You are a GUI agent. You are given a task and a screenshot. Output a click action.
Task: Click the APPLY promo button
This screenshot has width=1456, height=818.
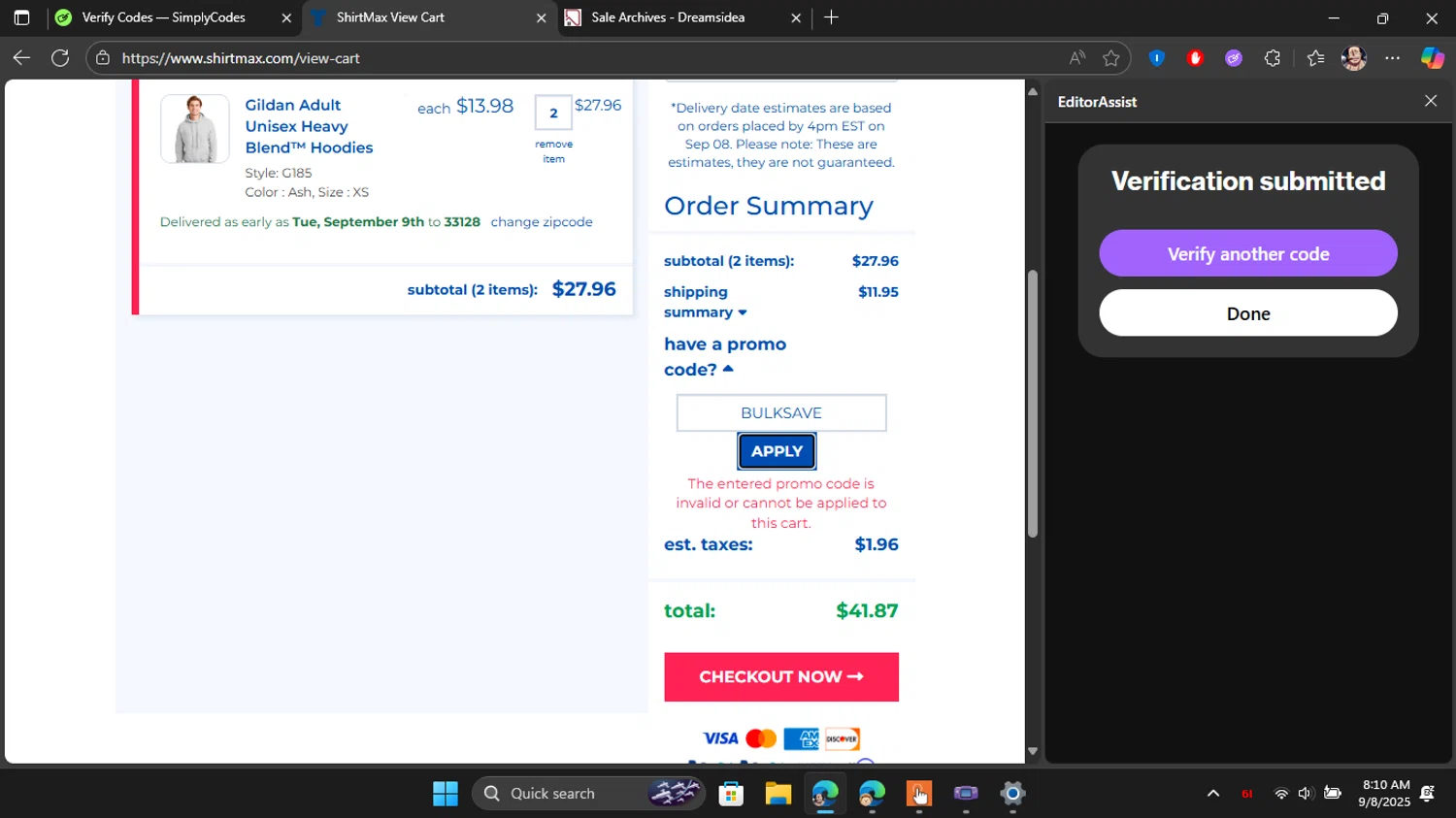pyautogui.click(x=777, y=451)
